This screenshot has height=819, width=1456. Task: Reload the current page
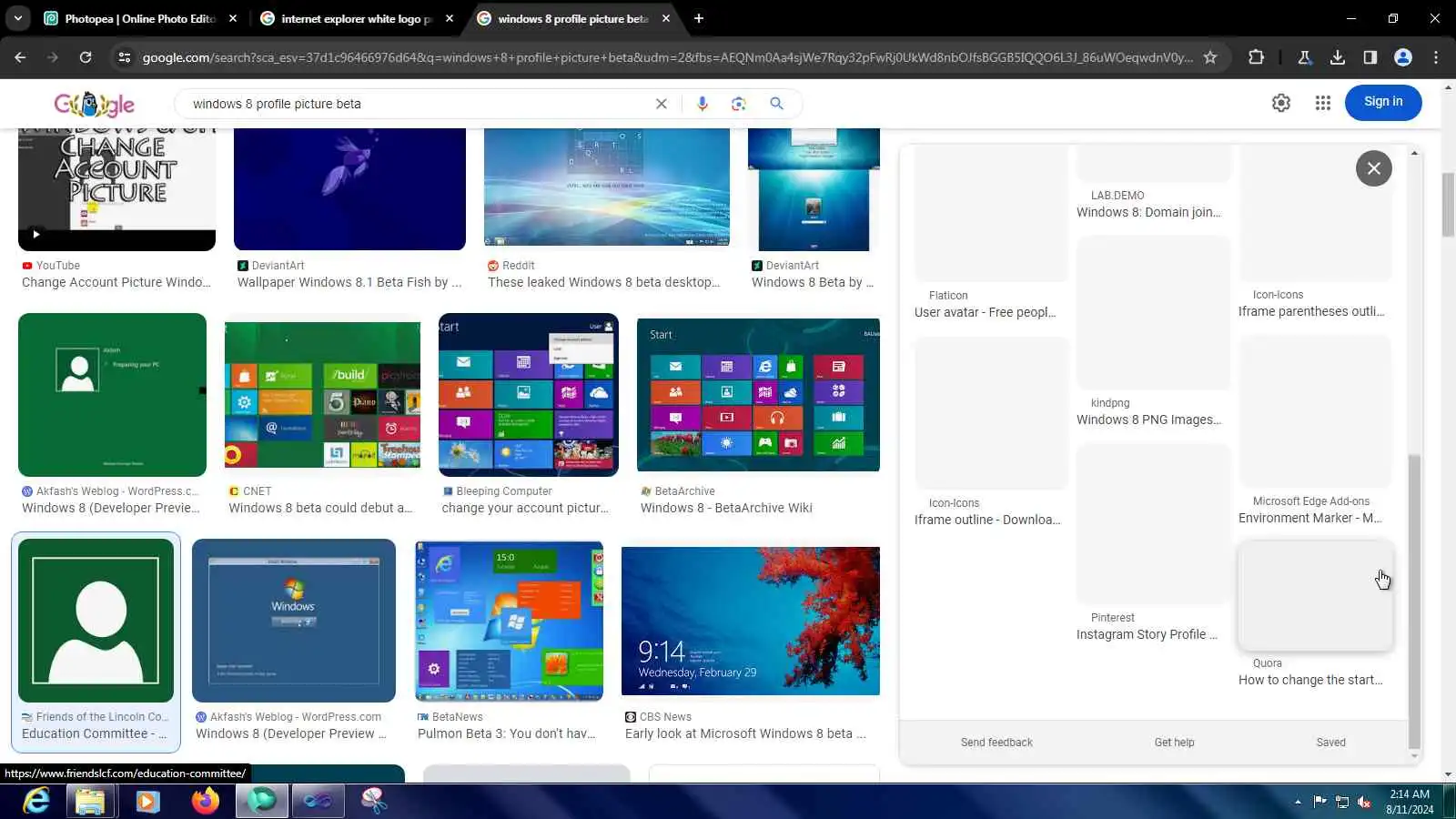click(x=86, y=57)
